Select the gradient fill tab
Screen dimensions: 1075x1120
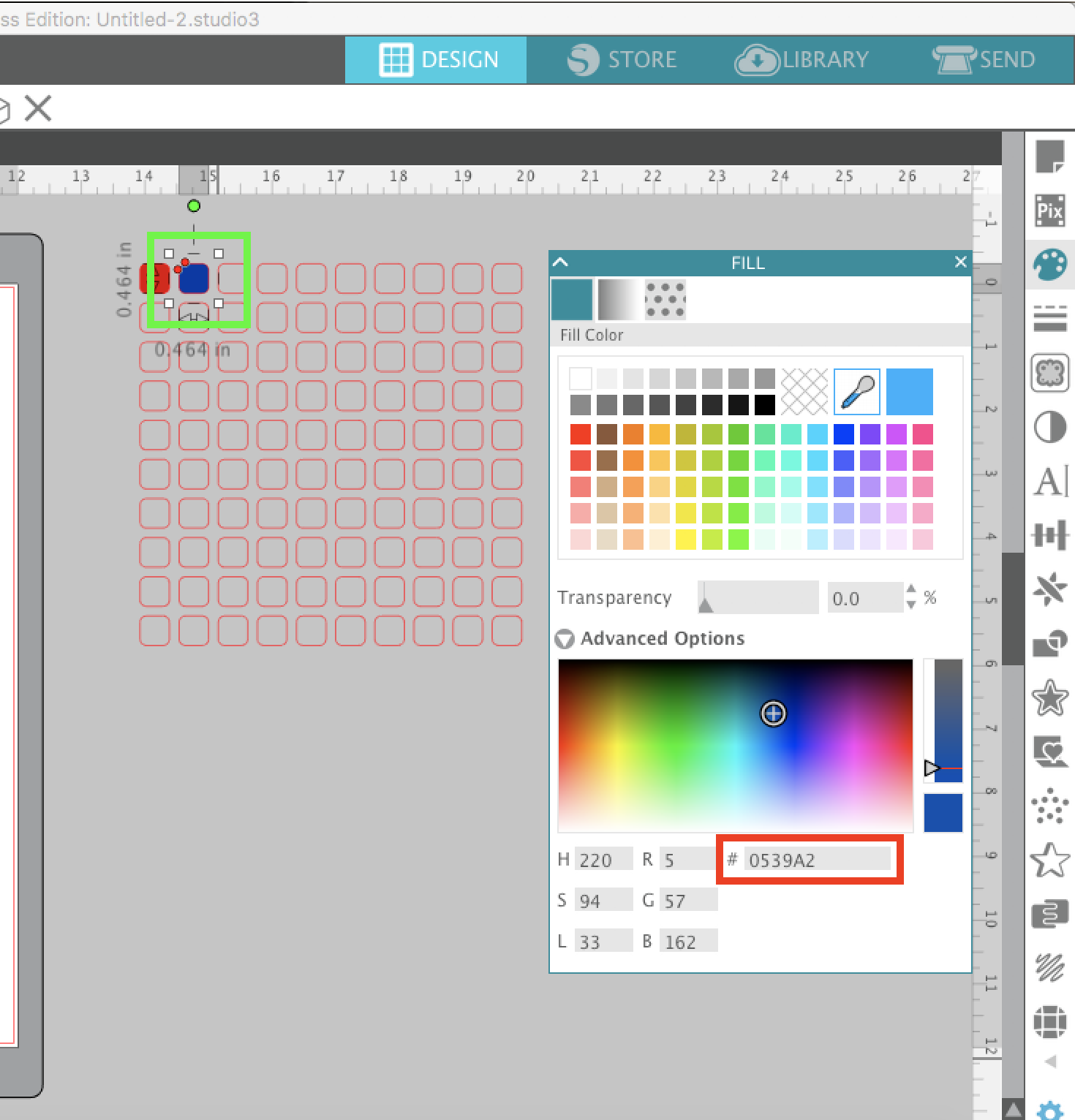618,300
